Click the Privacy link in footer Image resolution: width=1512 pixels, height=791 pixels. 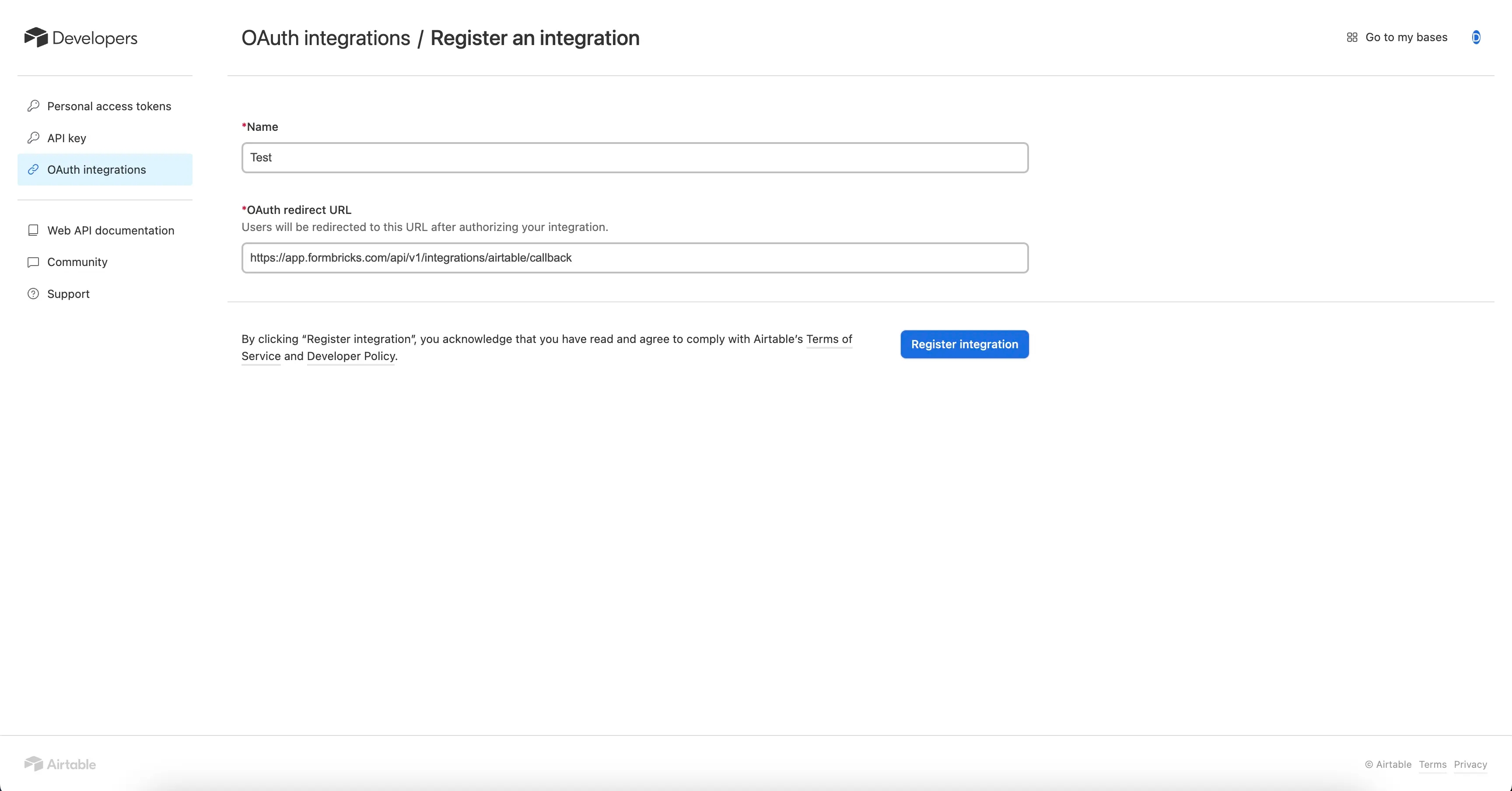point(1470,765)
